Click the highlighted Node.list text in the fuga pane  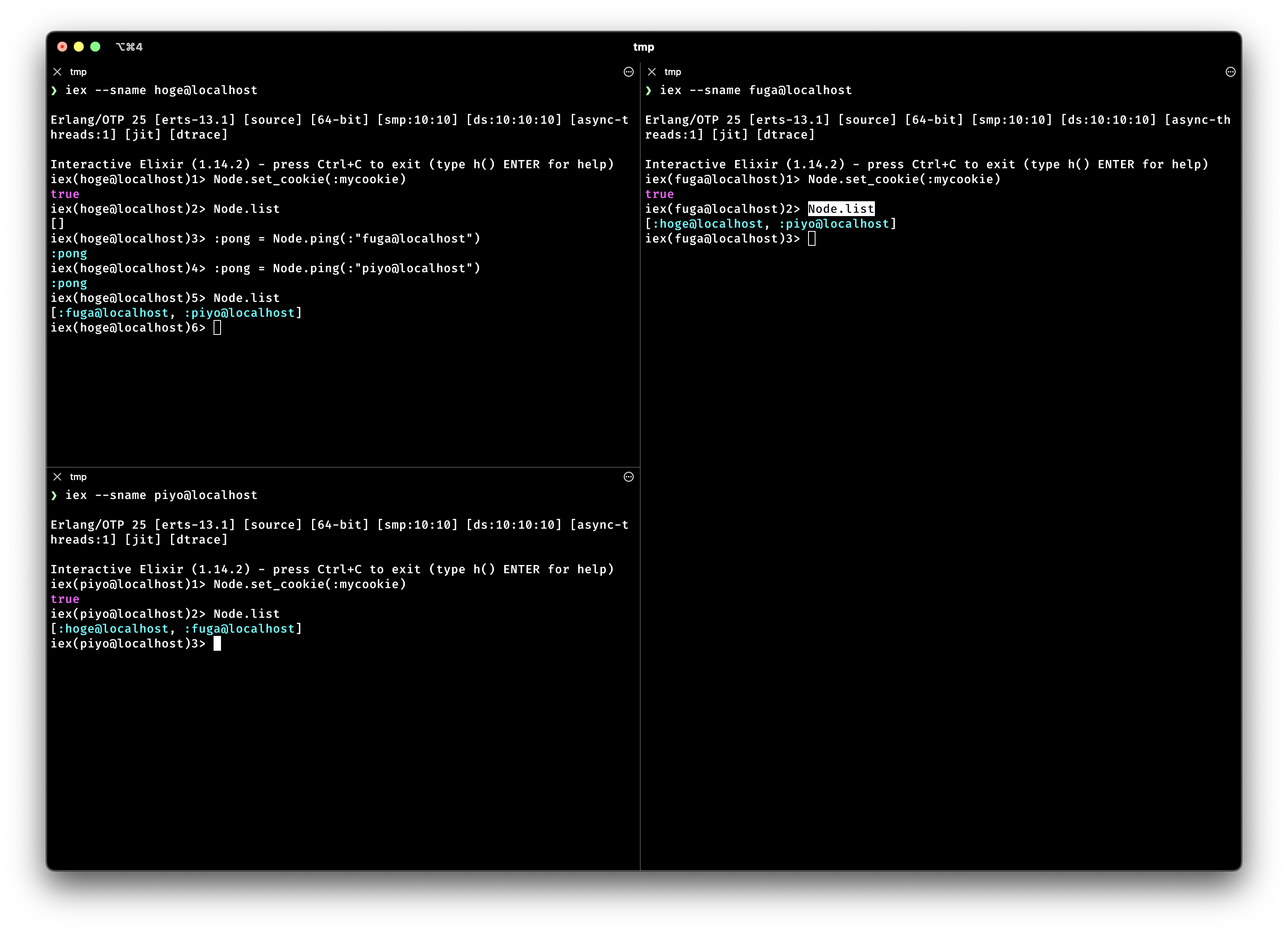tap(841, 208)
